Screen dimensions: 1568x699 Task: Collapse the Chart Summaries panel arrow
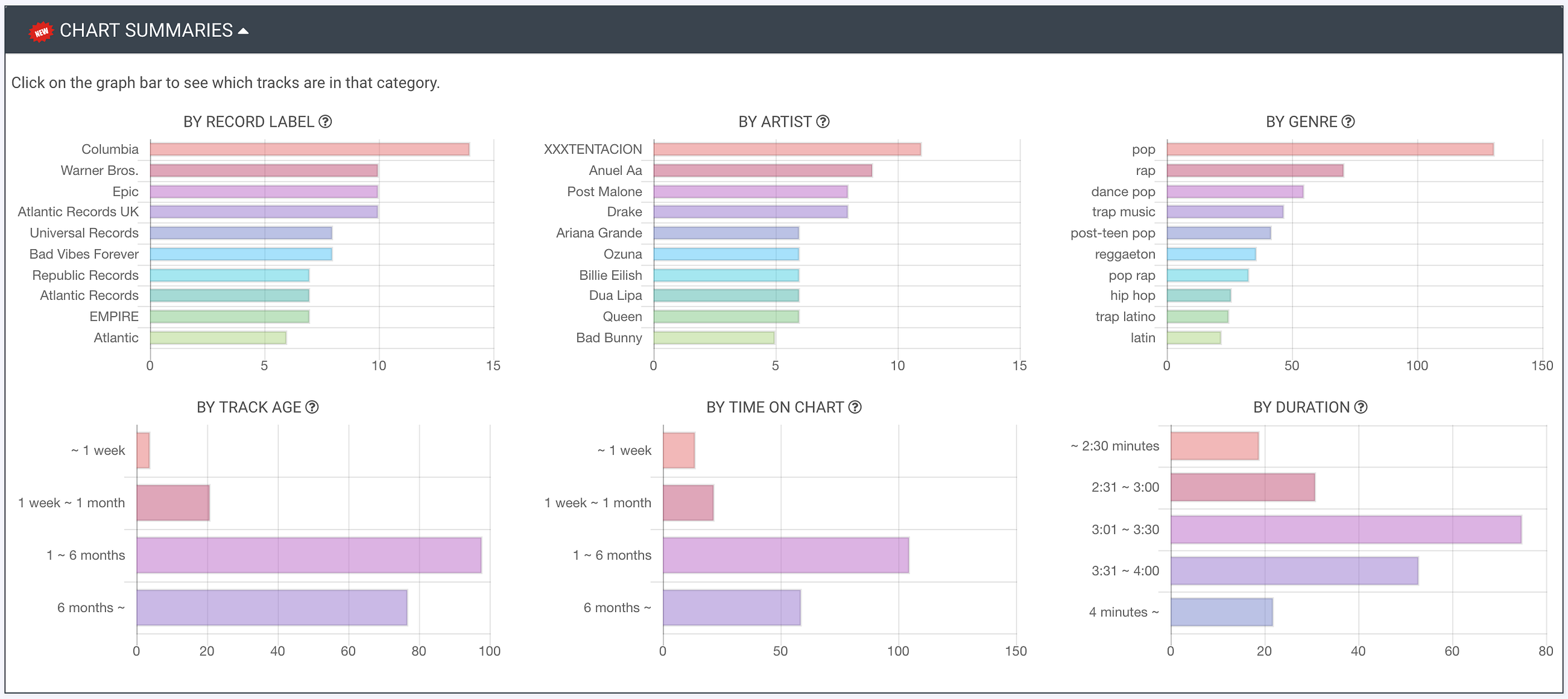[244, 31]
